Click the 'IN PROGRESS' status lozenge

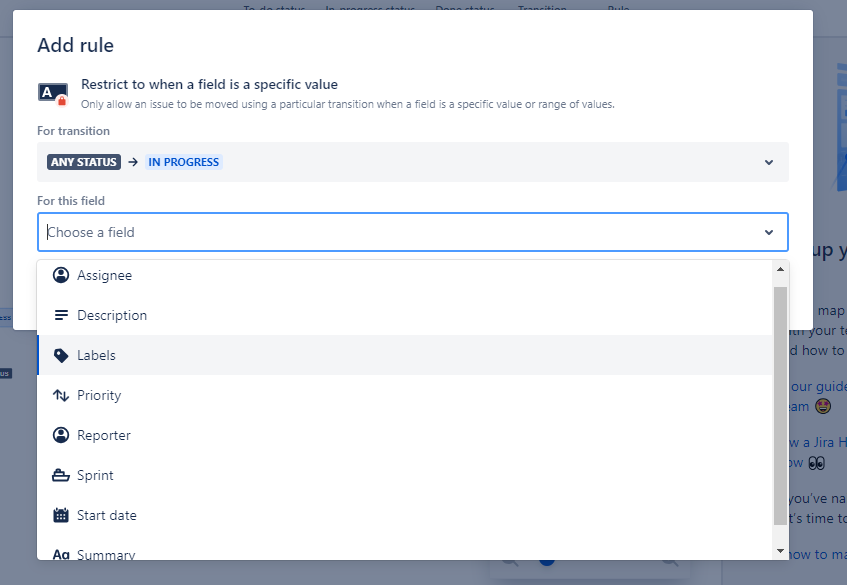(x=183, y=161)
